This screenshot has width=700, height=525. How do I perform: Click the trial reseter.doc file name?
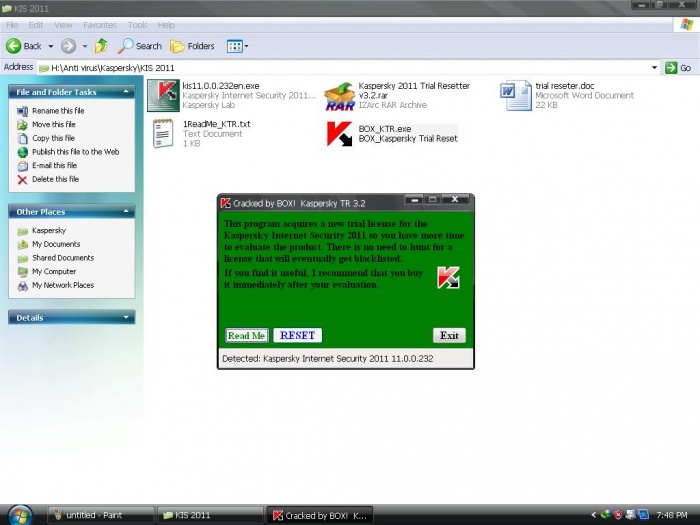(x=565, y=86)
